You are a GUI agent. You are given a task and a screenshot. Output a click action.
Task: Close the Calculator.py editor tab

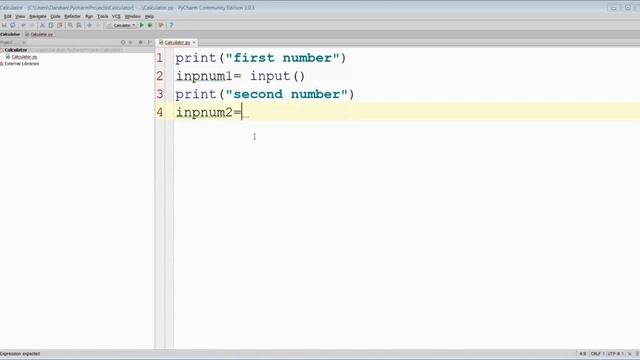pos(194,42)
